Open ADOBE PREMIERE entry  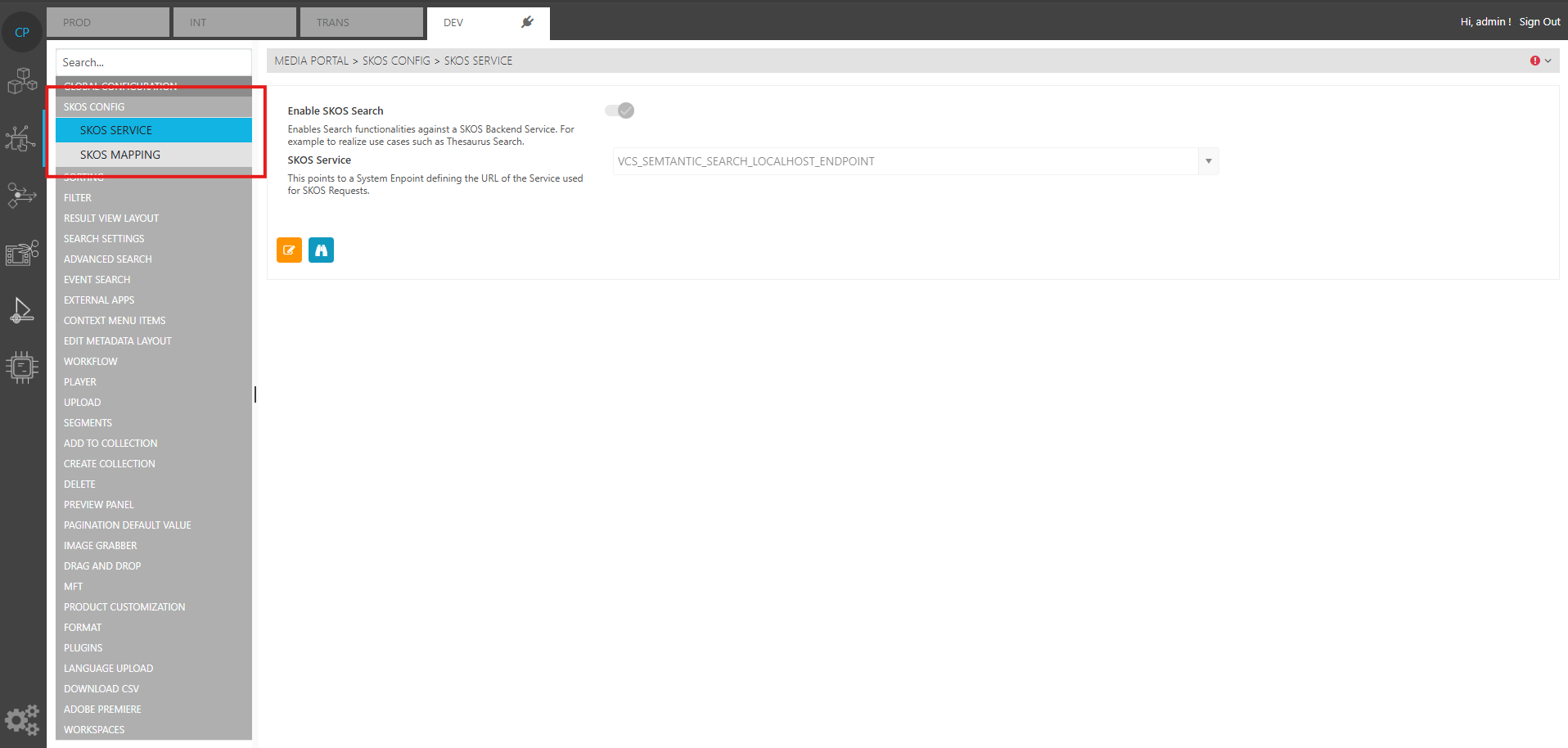coord(154,710)
